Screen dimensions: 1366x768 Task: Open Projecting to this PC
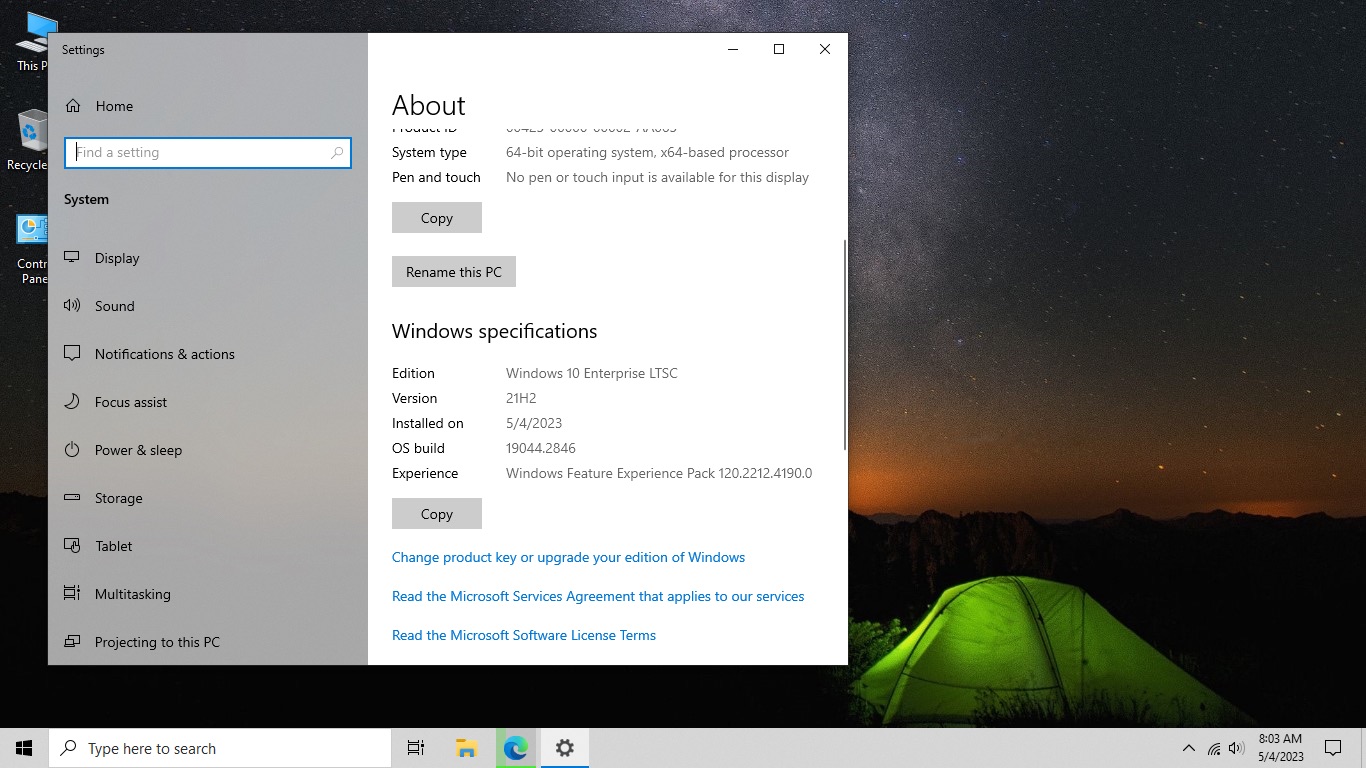(208, 642)
